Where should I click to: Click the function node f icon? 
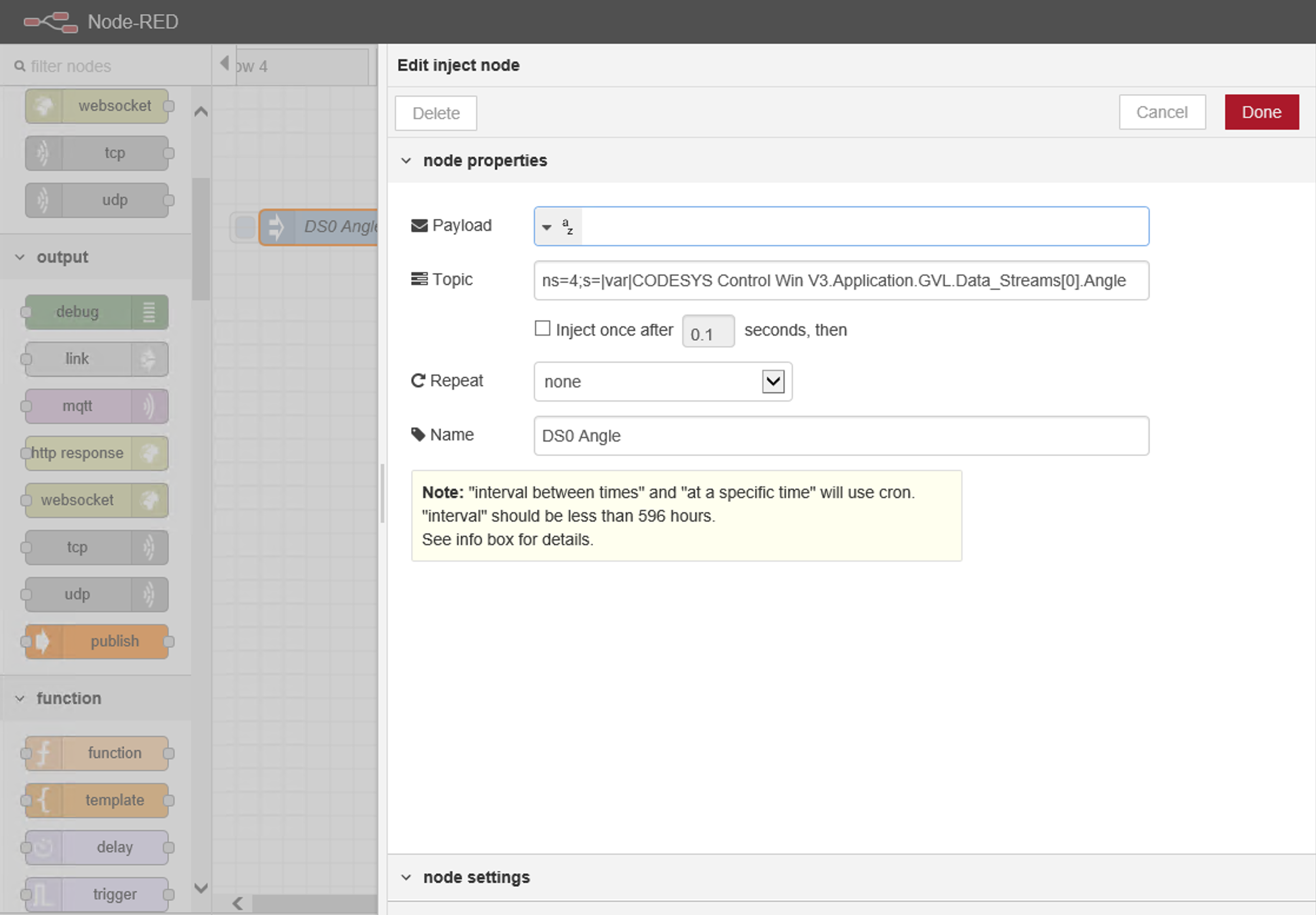point(44,753)
